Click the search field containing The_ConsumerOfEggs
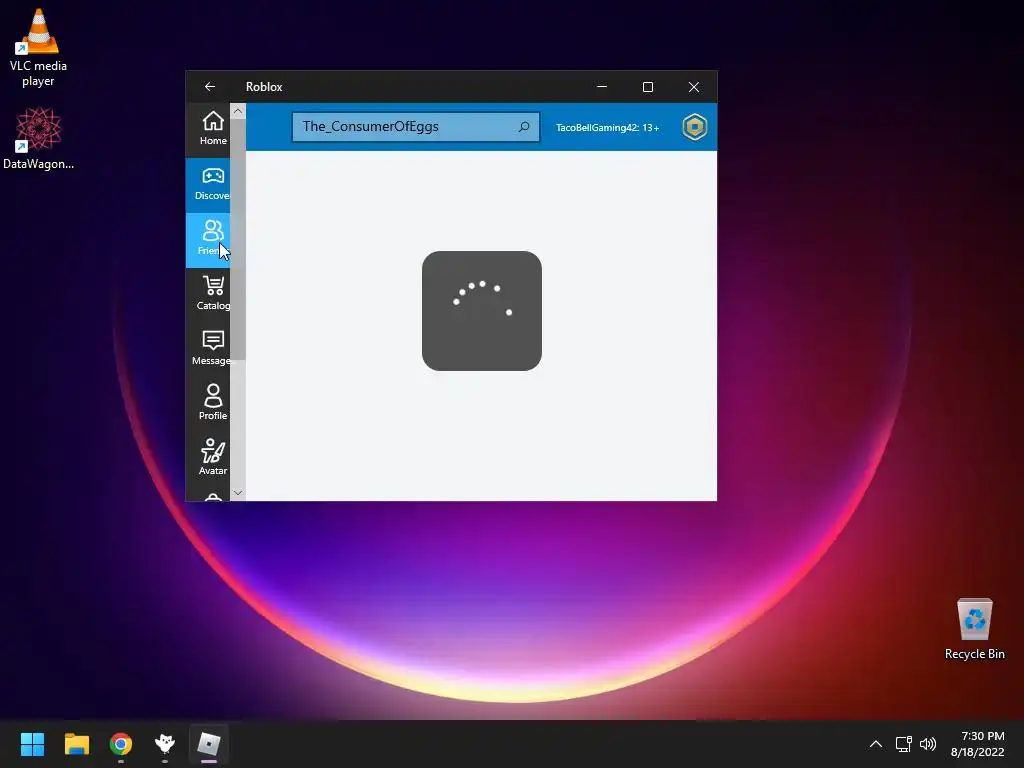Screen dimensions: 1024x768 tap(416, 127)
